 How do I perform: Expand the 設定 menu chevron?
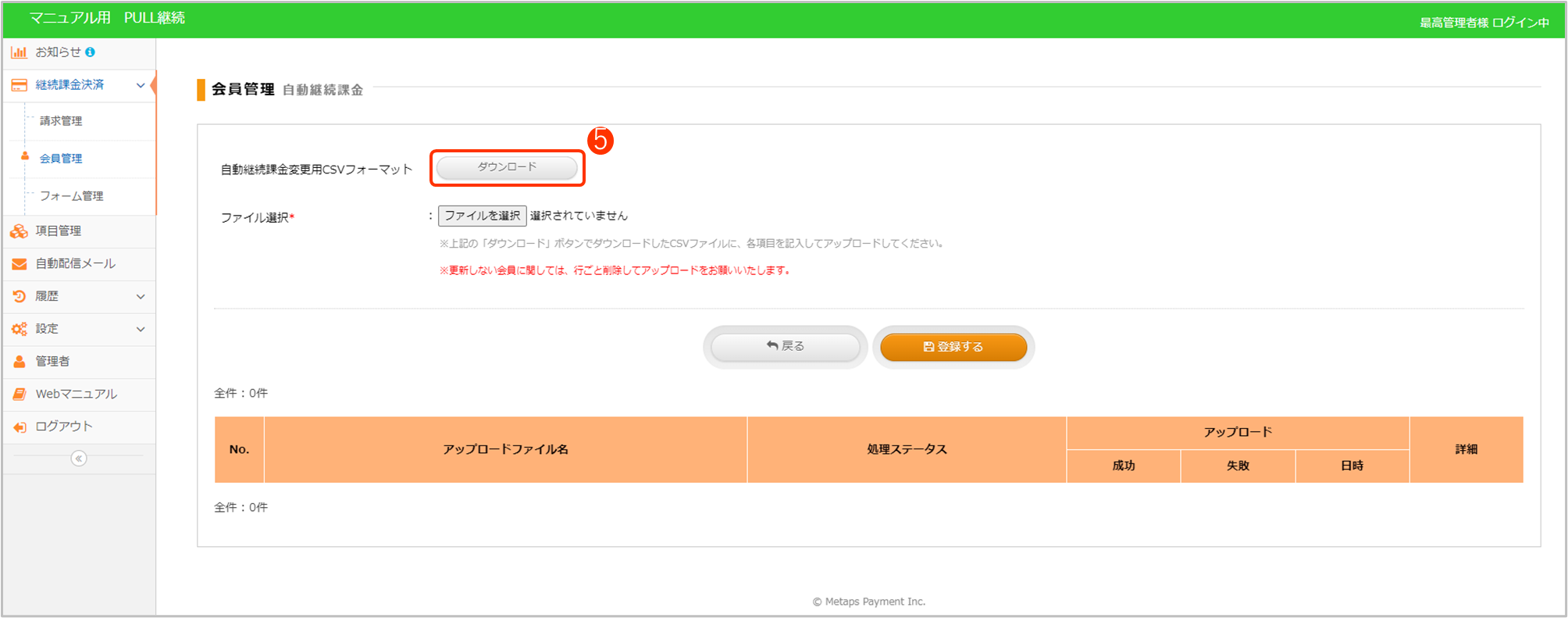(141, 329)
